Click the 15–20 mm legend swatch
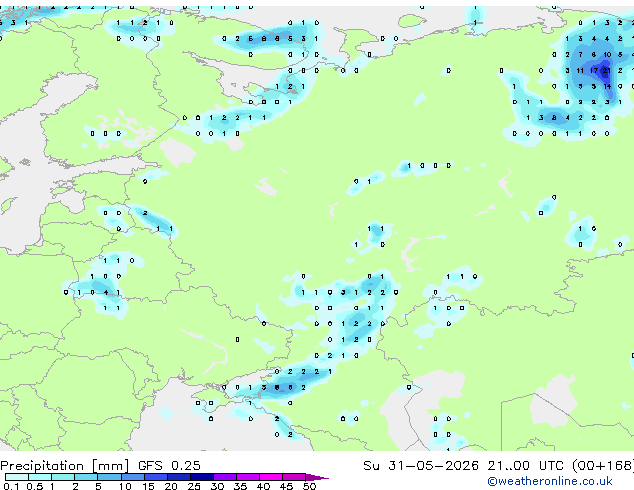634x490 pixels. tap(155, 477)
